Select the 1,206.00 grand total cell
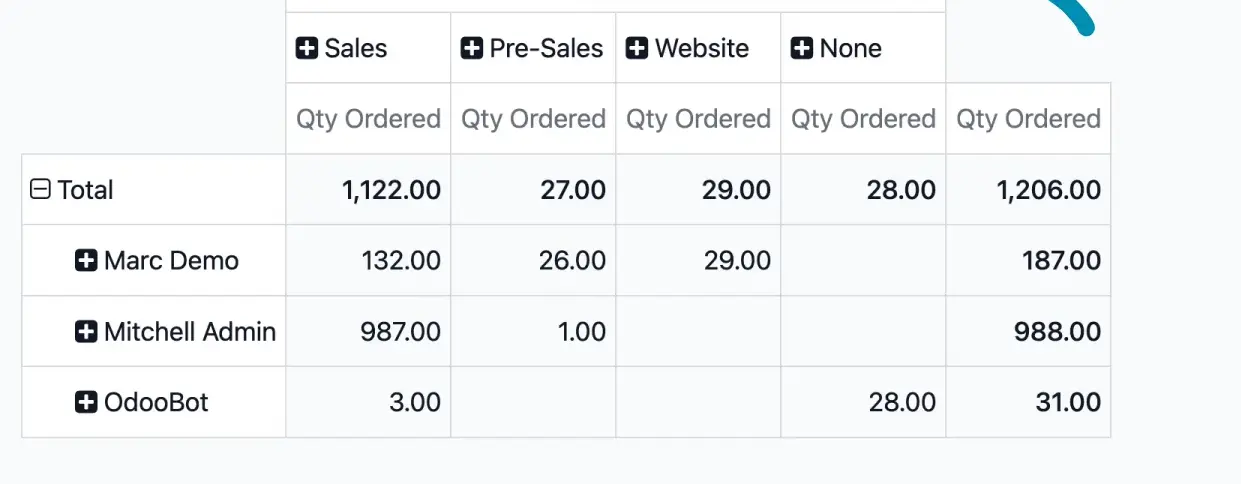The width and height of the screenshot is (1241, 484). click(x=1048, y=190)
